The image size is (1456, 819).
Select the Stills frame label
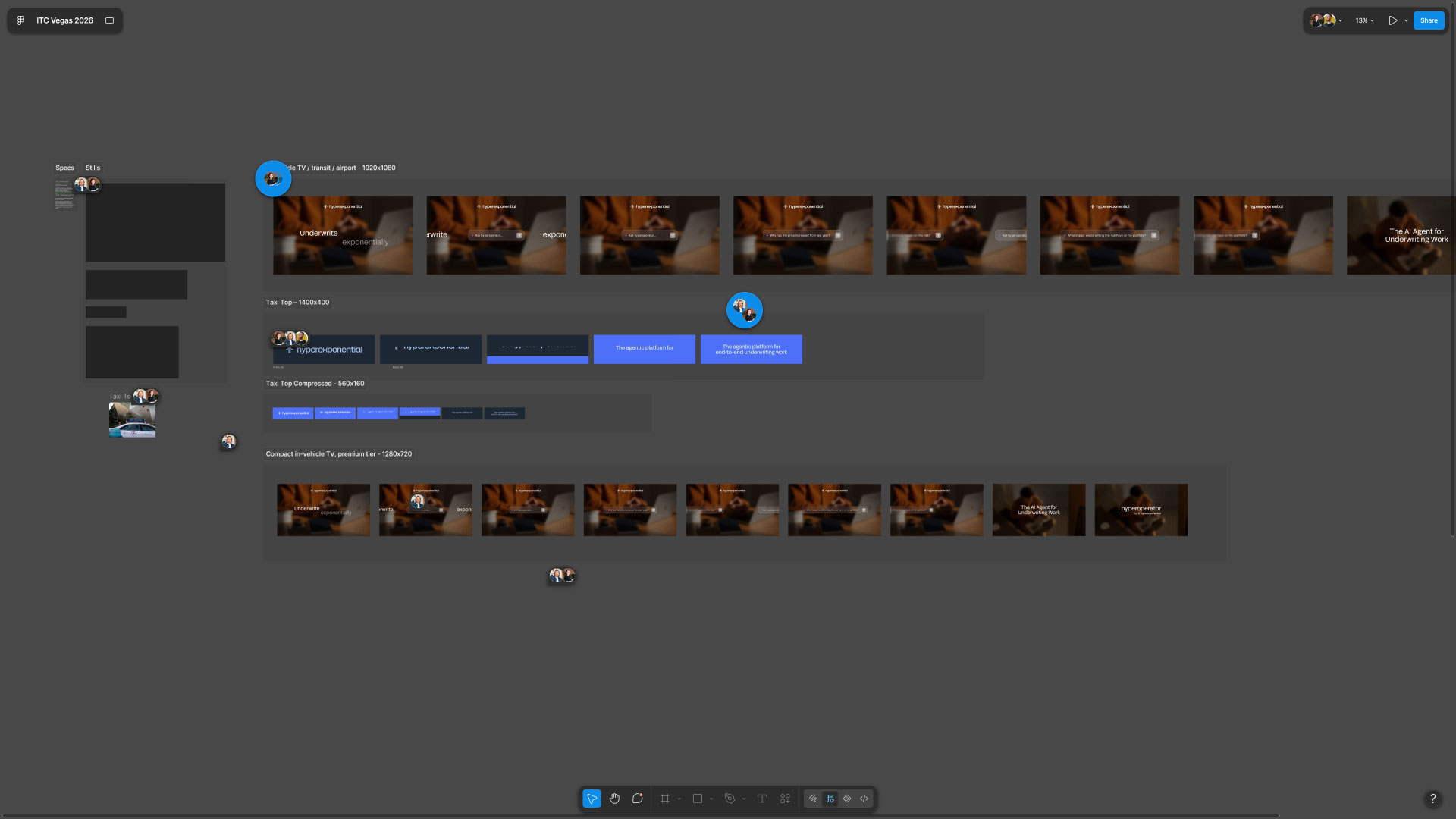(x=93, y=168)
